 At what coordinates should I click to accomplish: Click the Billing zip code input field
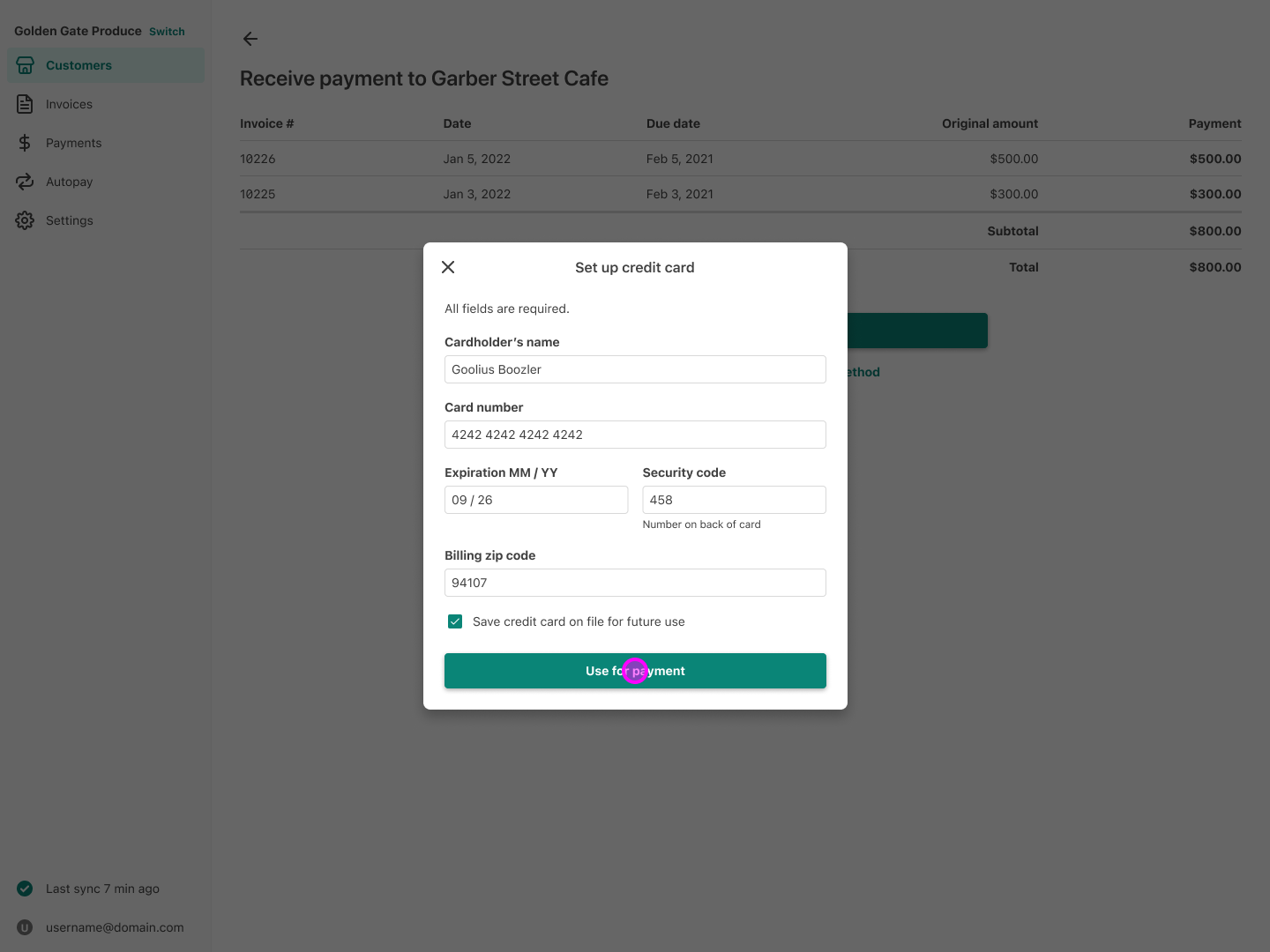635,583
